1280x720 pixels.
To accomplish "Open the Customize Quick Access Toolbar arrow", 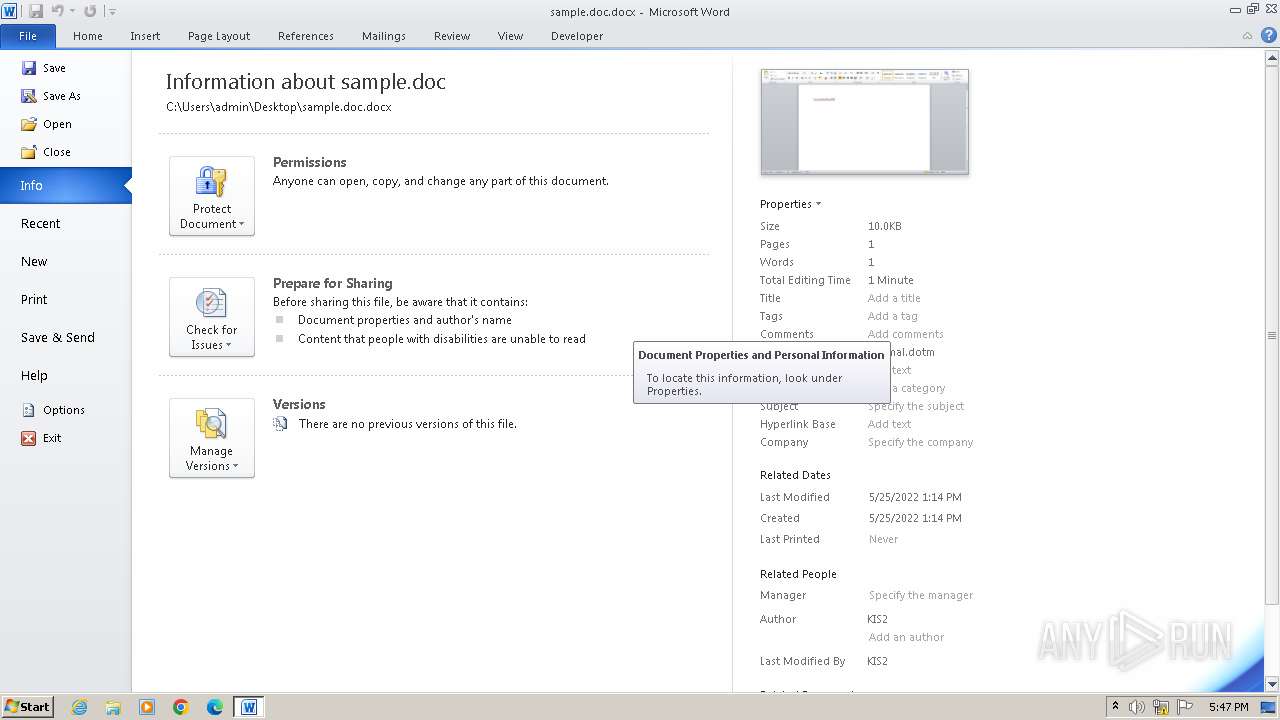I will coord(112,12).
